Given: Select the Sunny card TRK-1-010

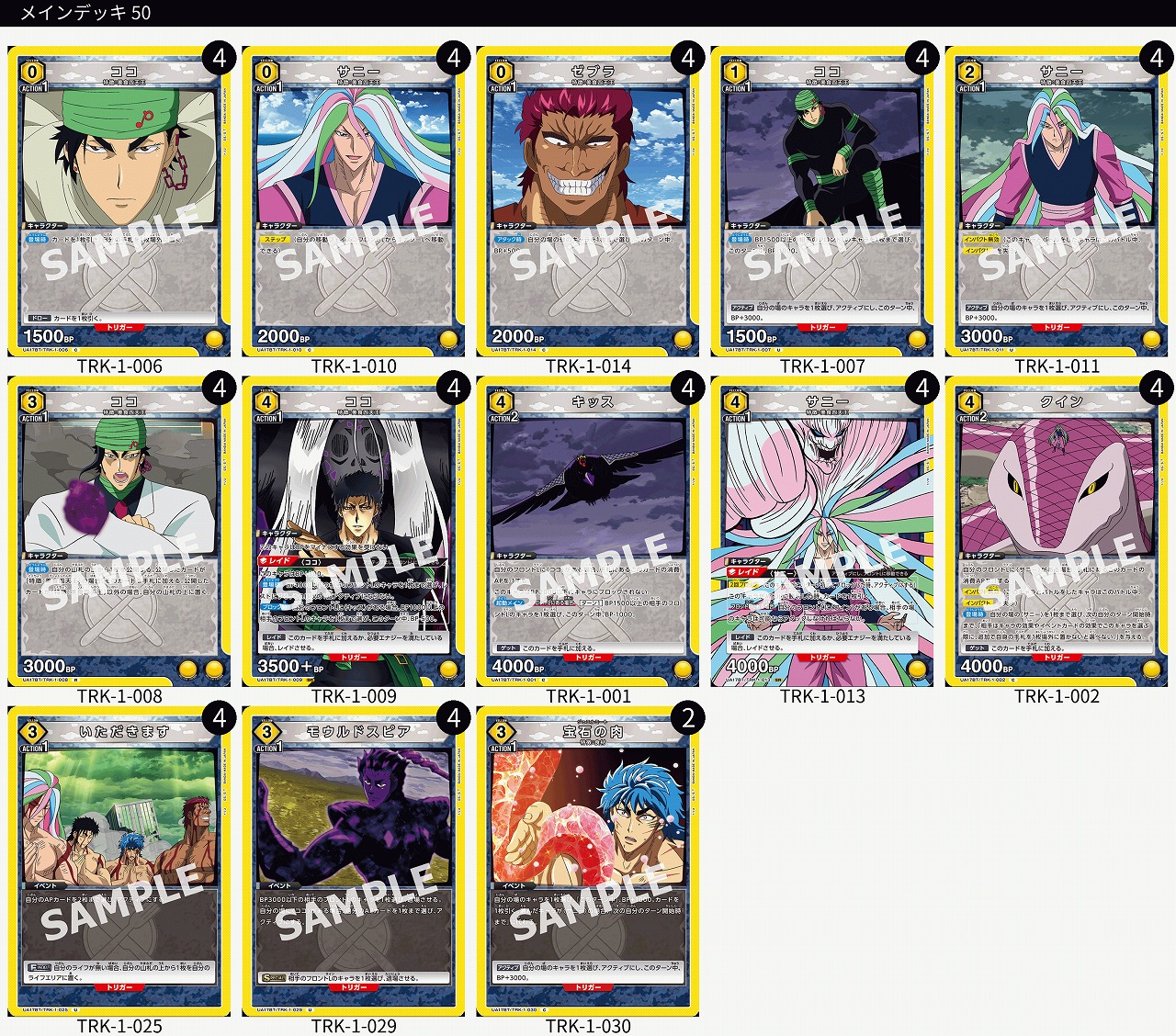Looking at the screenshot, I should point(354,202).
